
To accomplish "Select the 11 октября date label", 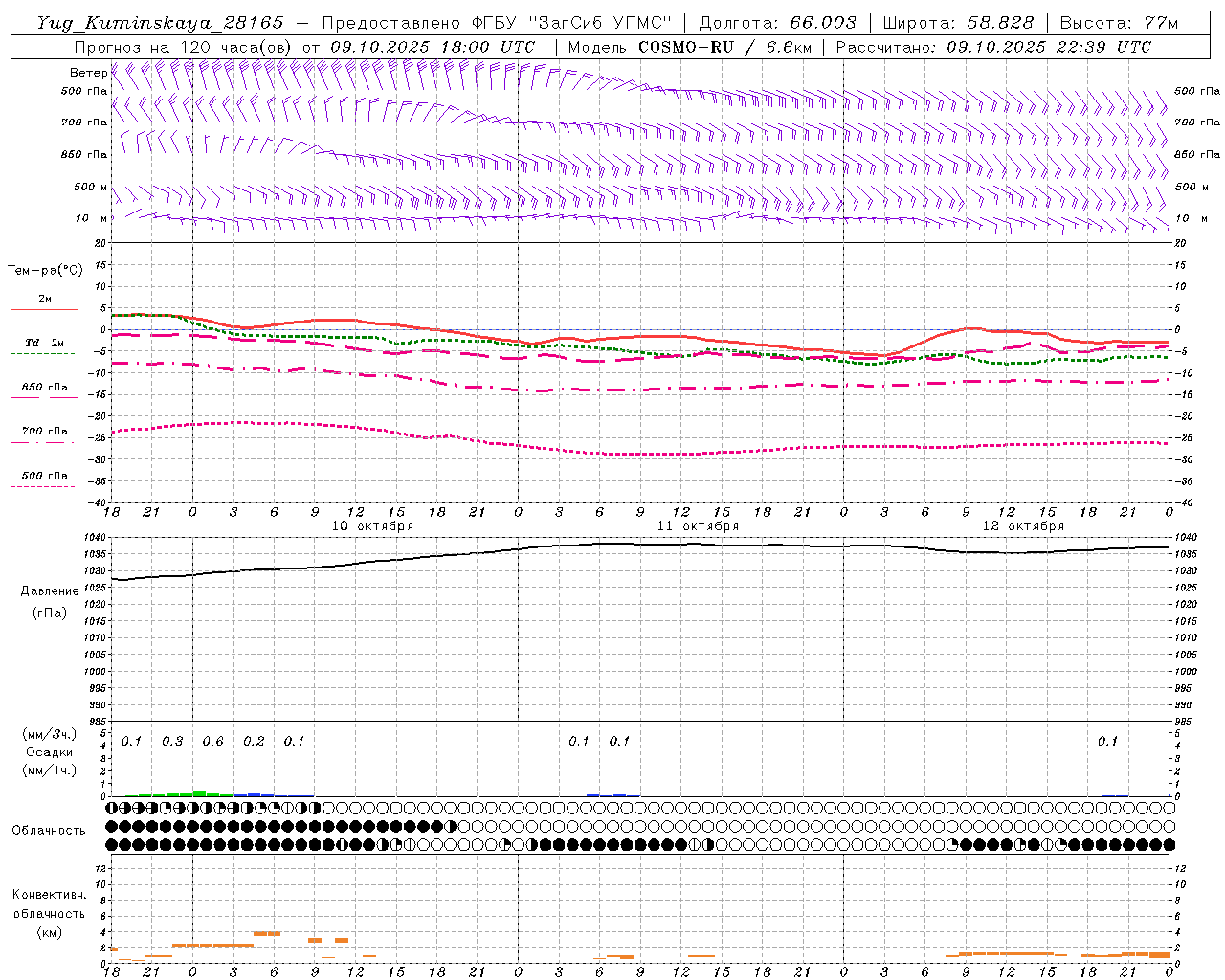I will 698,526.
